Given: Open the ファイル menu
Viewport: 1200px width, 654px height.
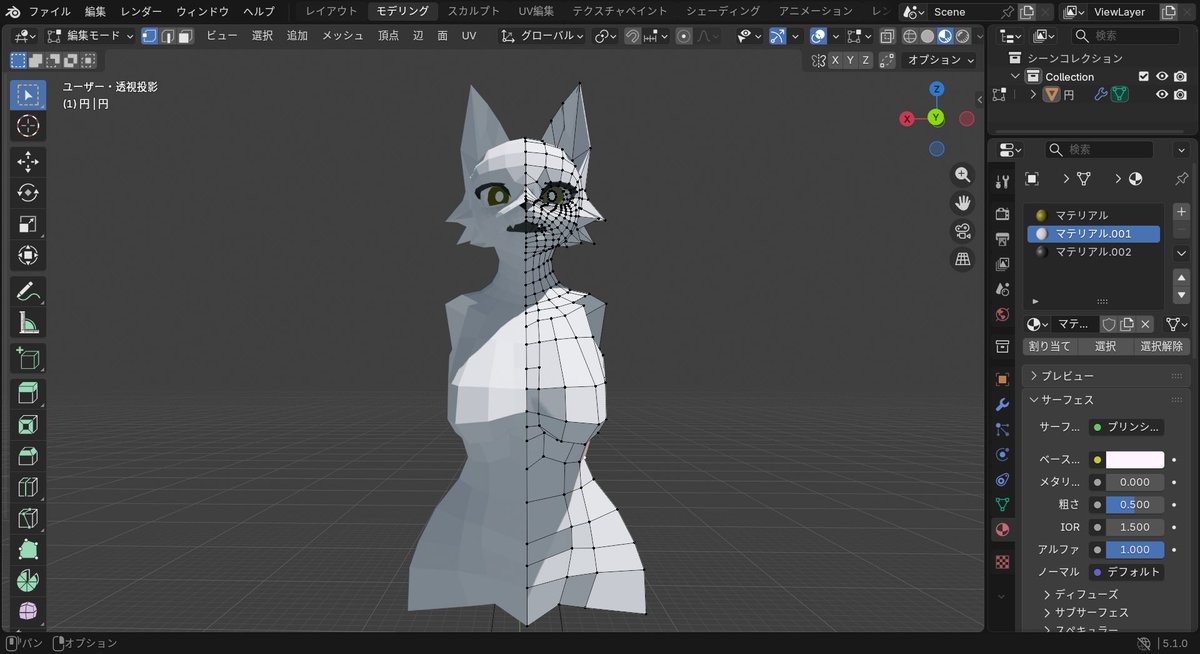Looking at the screenshot, I should [x=50, y=12].
